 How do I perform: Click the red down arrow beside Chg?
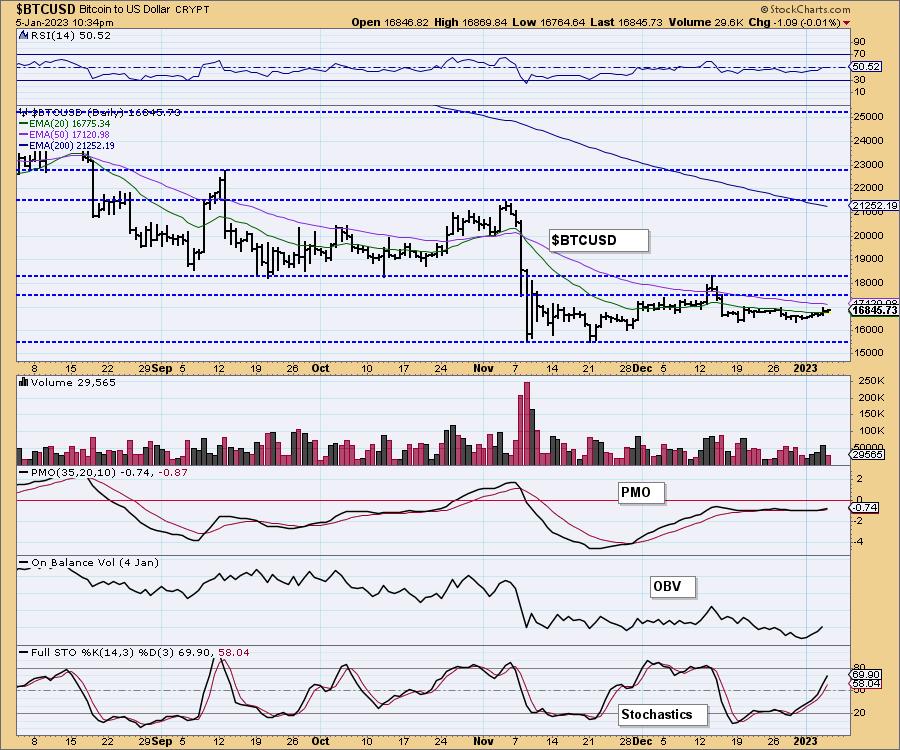pos(847,23)
